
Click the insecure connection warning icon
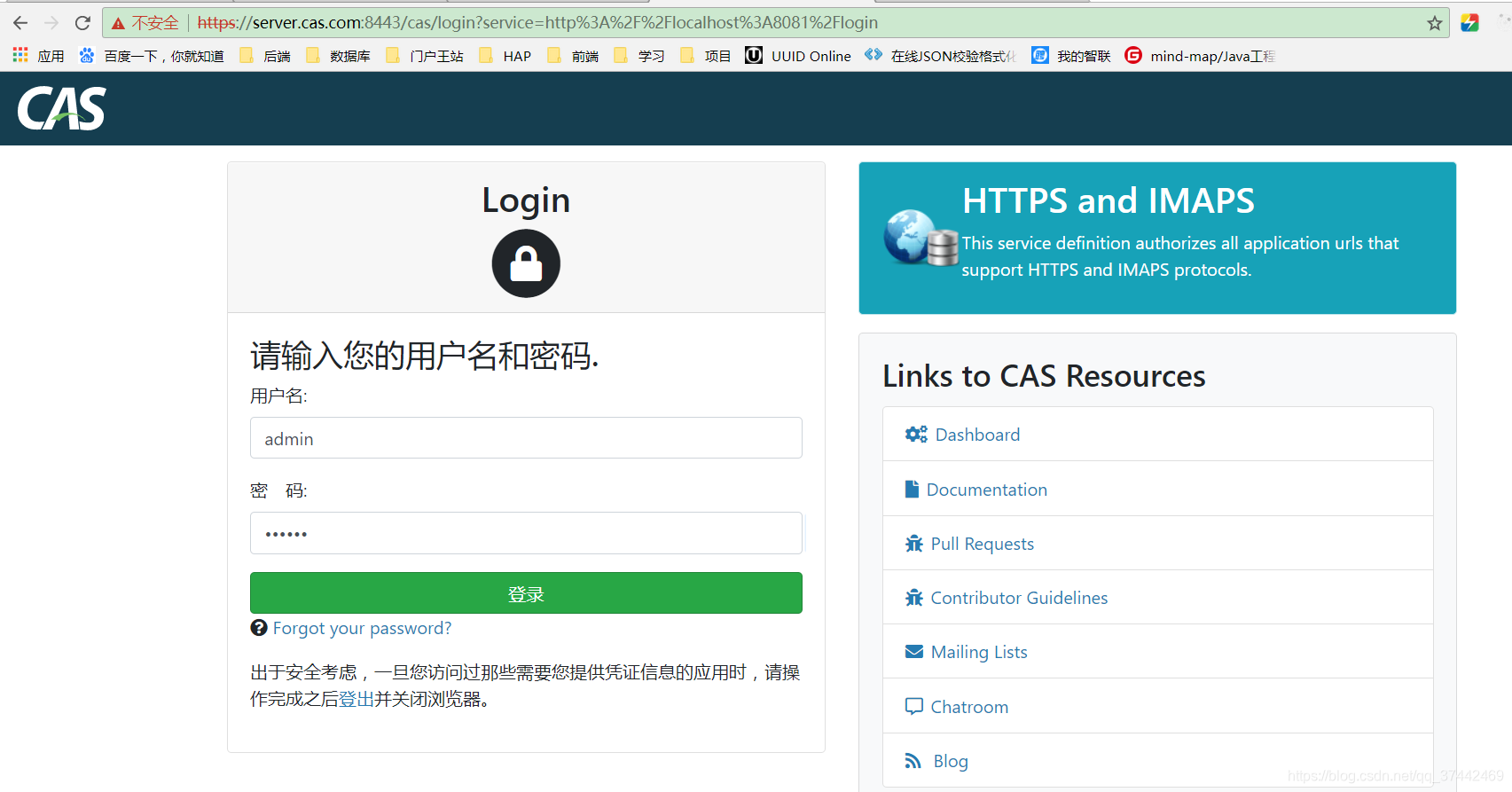[118, 23]
